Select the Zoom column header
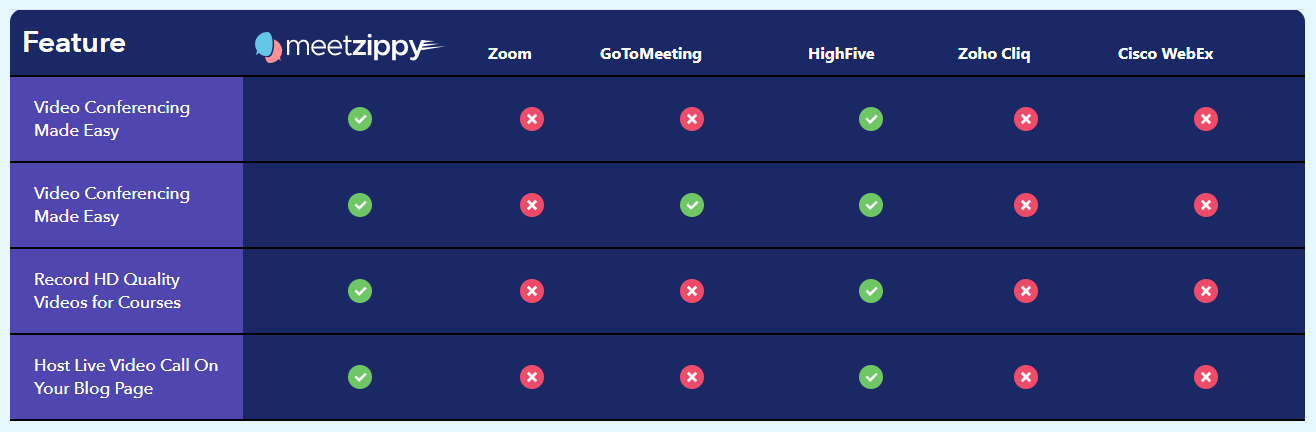 (x=510, y=54)
